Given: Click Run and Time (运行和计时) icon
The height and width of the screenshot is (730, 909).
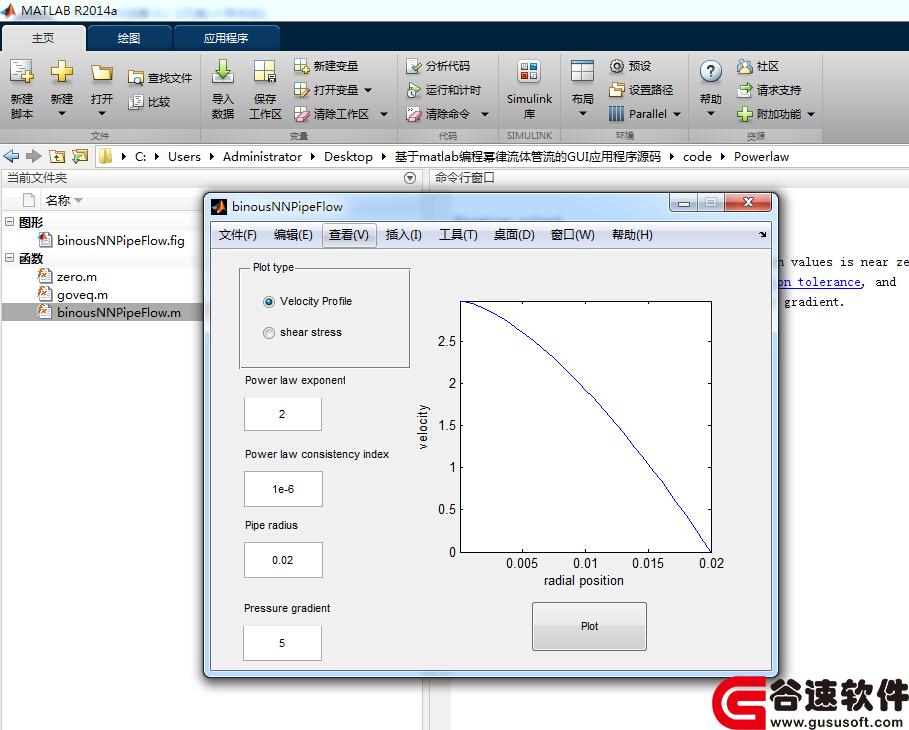Looking at the screenshot, I should [x=413, y=90].
